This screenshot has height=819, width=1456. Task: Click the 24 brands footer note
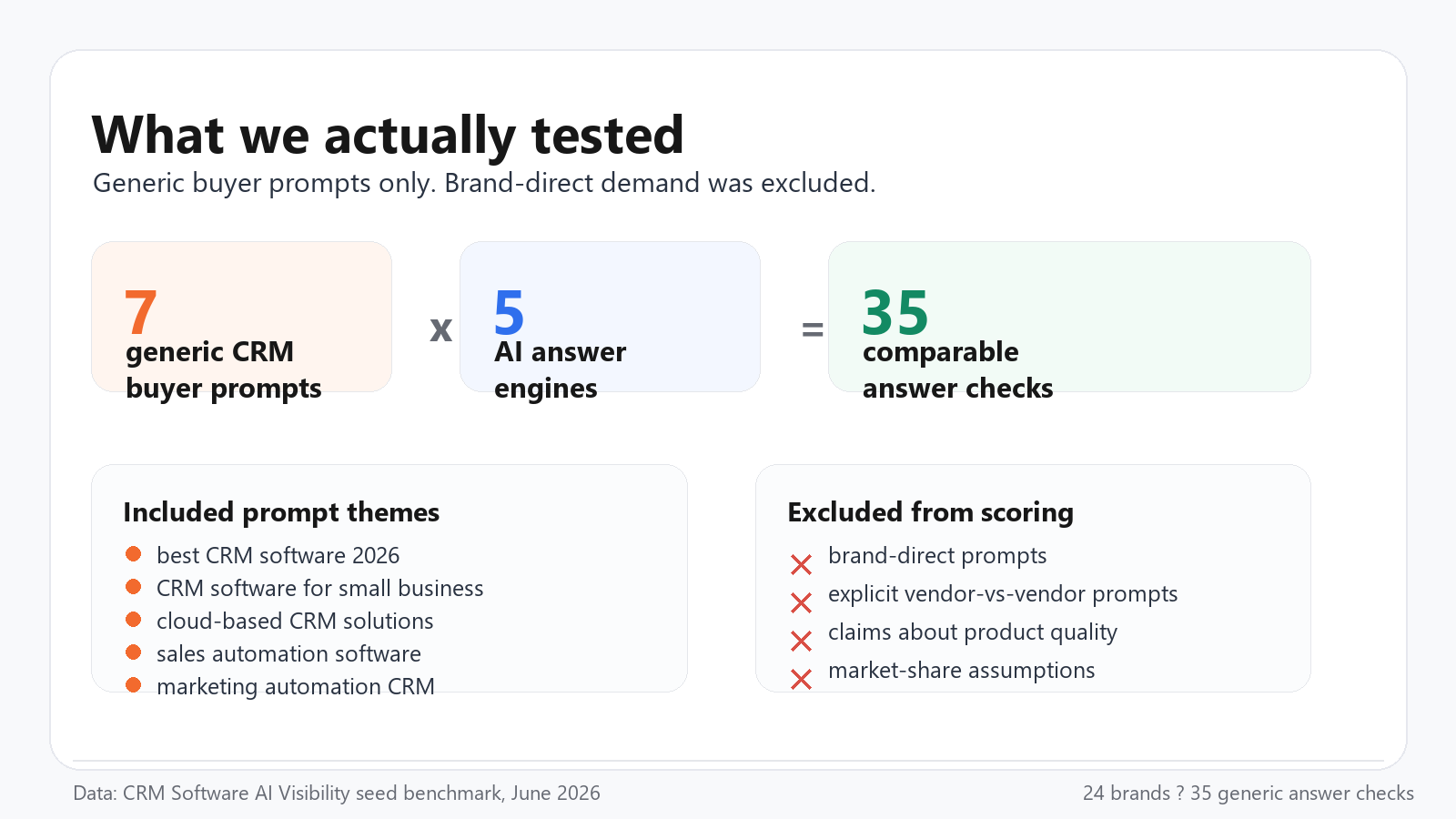click(x=1249, y=793)
